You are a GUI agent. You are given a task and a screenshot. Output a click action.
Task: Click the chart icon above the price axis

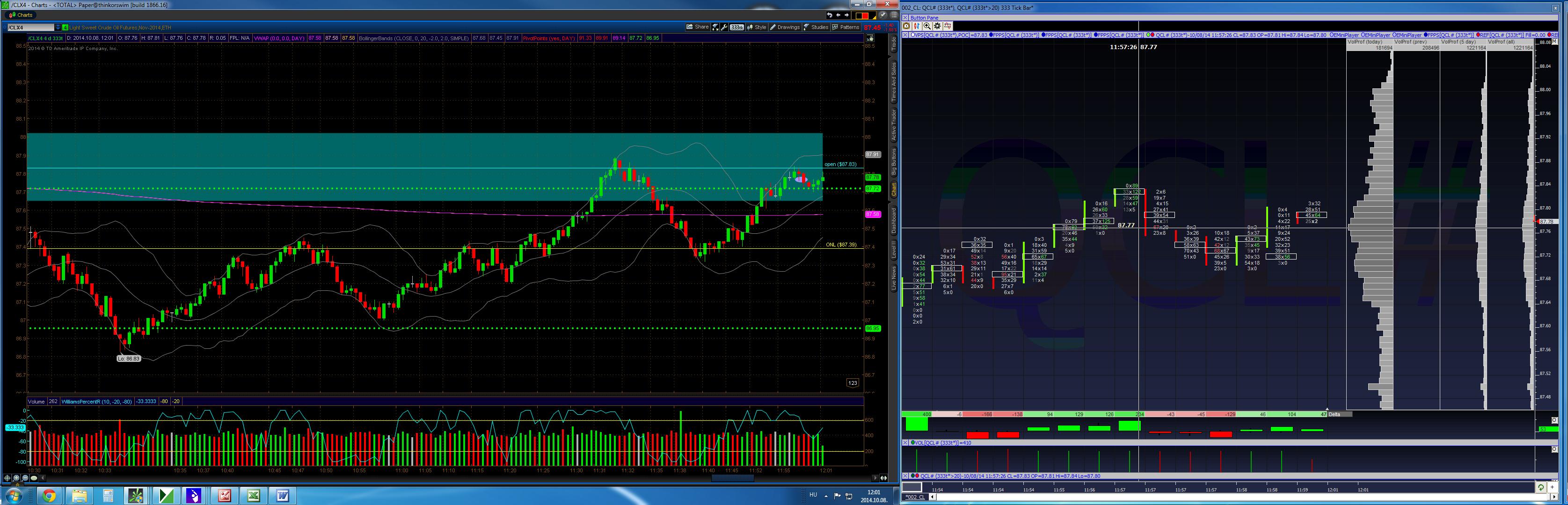point(870,38)
